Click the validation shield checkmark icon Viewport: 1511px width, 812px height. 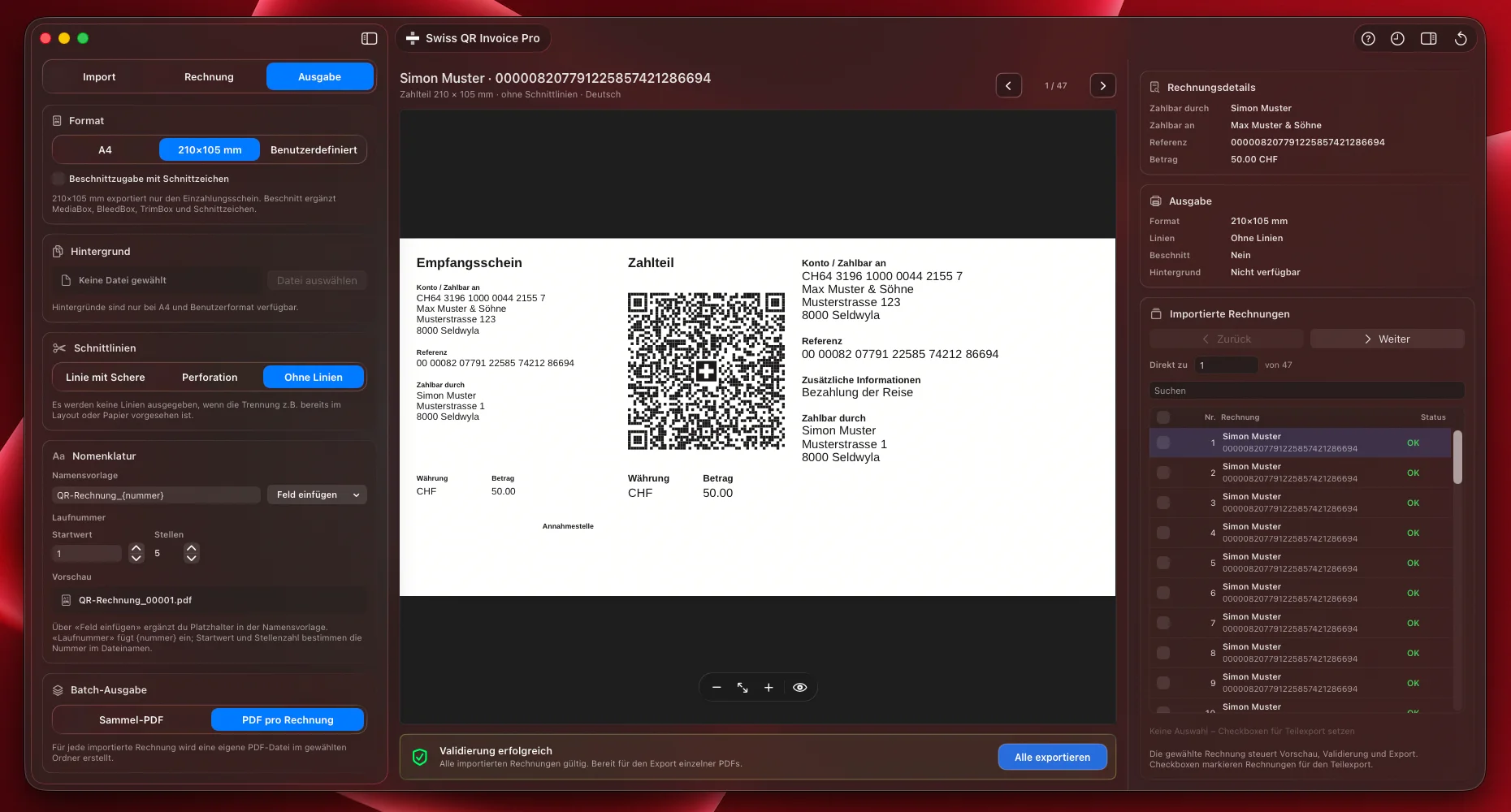(420, 757)
